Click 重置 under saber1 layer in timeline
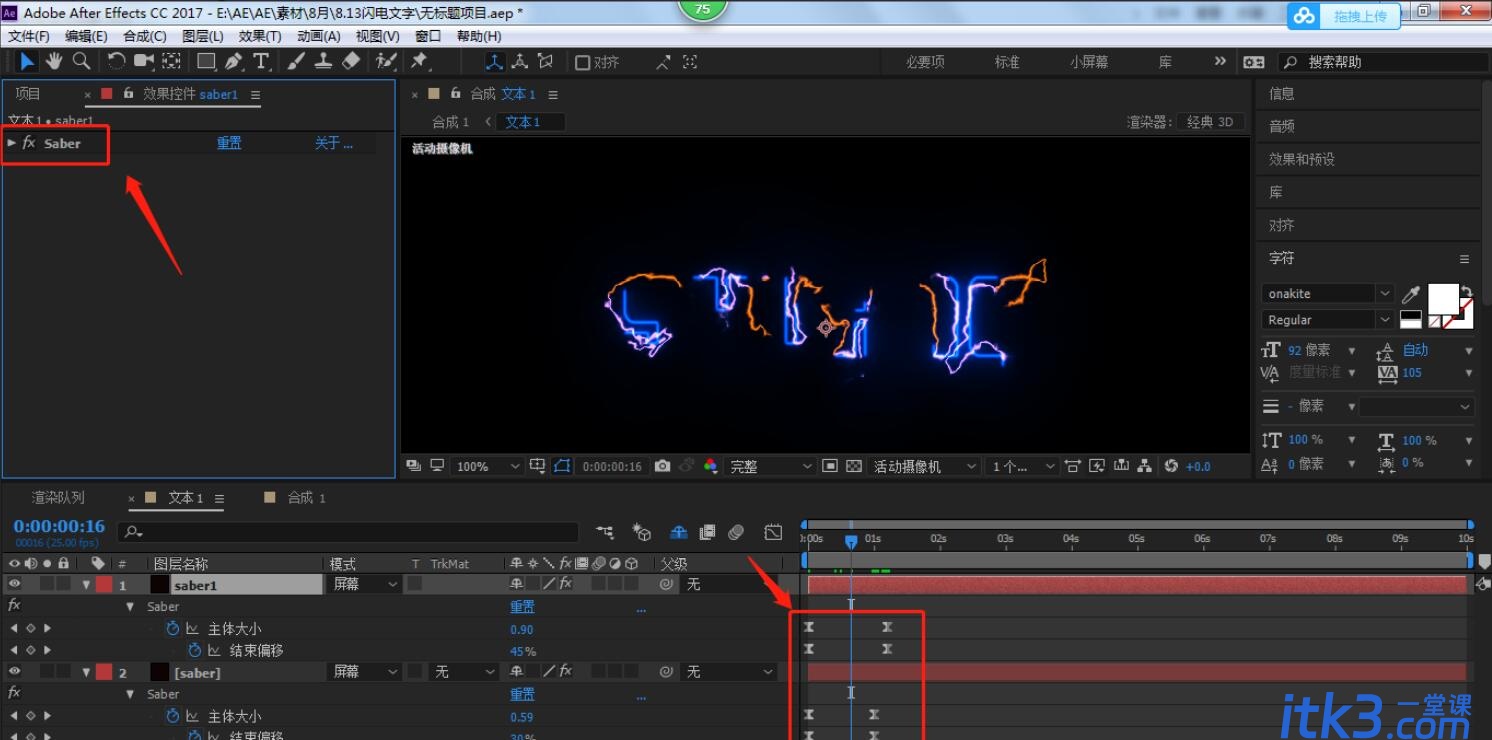Image resolution: width=1492 pixels, height=740 pixels. click(522, 606)
